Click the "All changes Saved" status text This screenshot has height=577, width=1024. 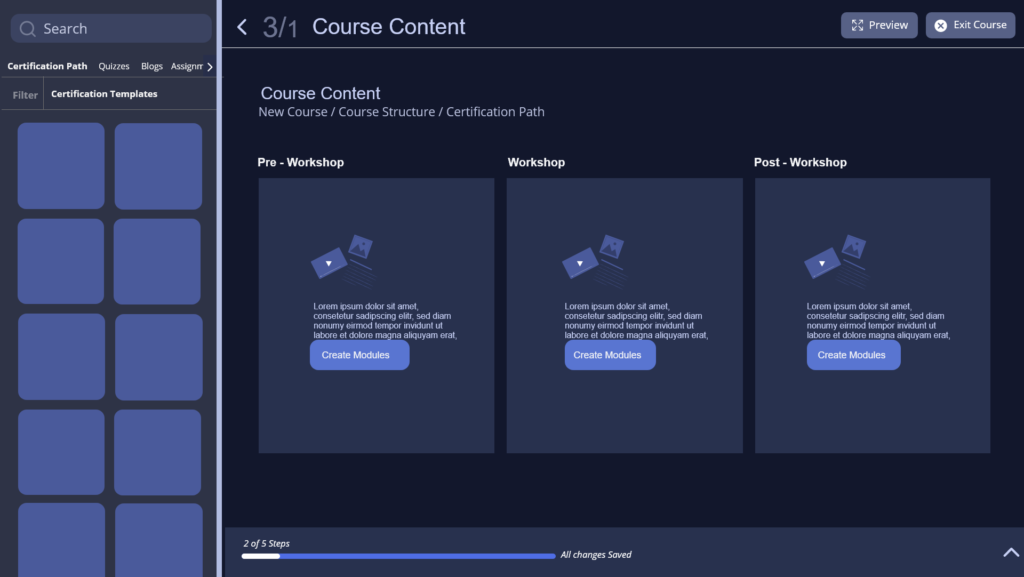tap(596, 555)
